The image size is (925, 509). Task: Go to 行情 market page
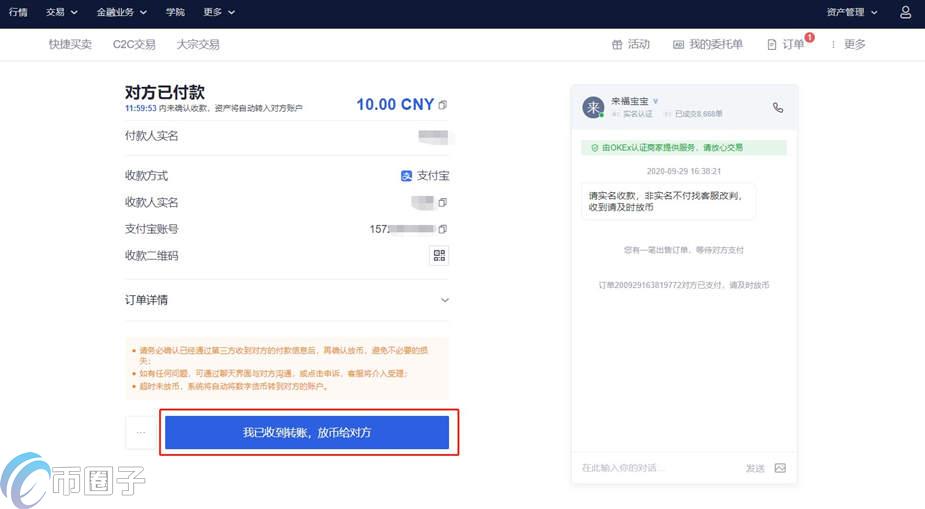click(x=18, y=12)
